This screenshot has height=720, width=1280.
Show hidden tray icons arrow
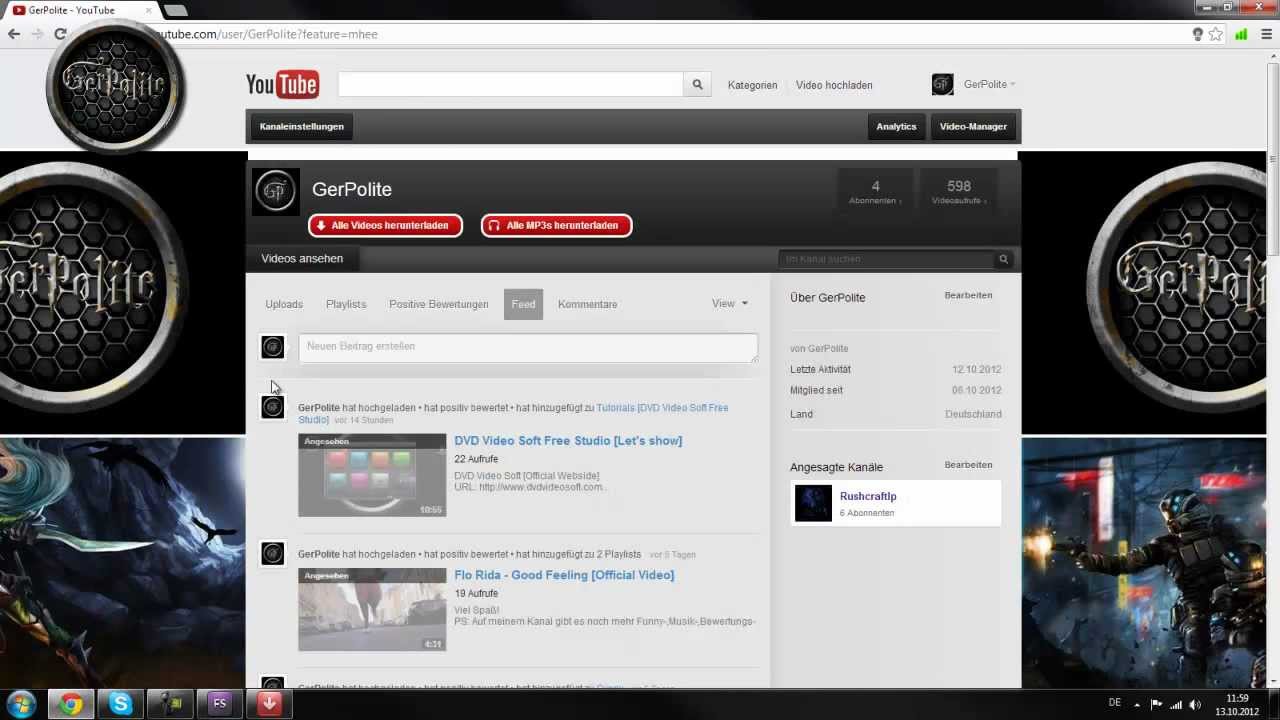point(1139,705)
